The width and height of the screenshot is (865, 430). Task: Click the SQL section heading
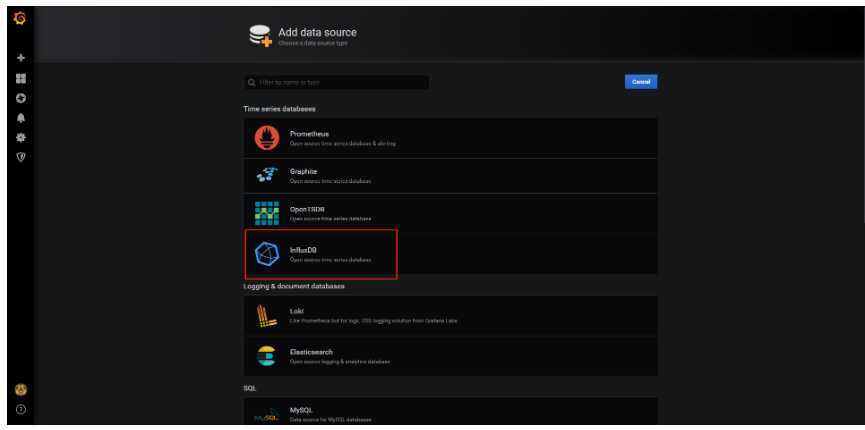249,389
